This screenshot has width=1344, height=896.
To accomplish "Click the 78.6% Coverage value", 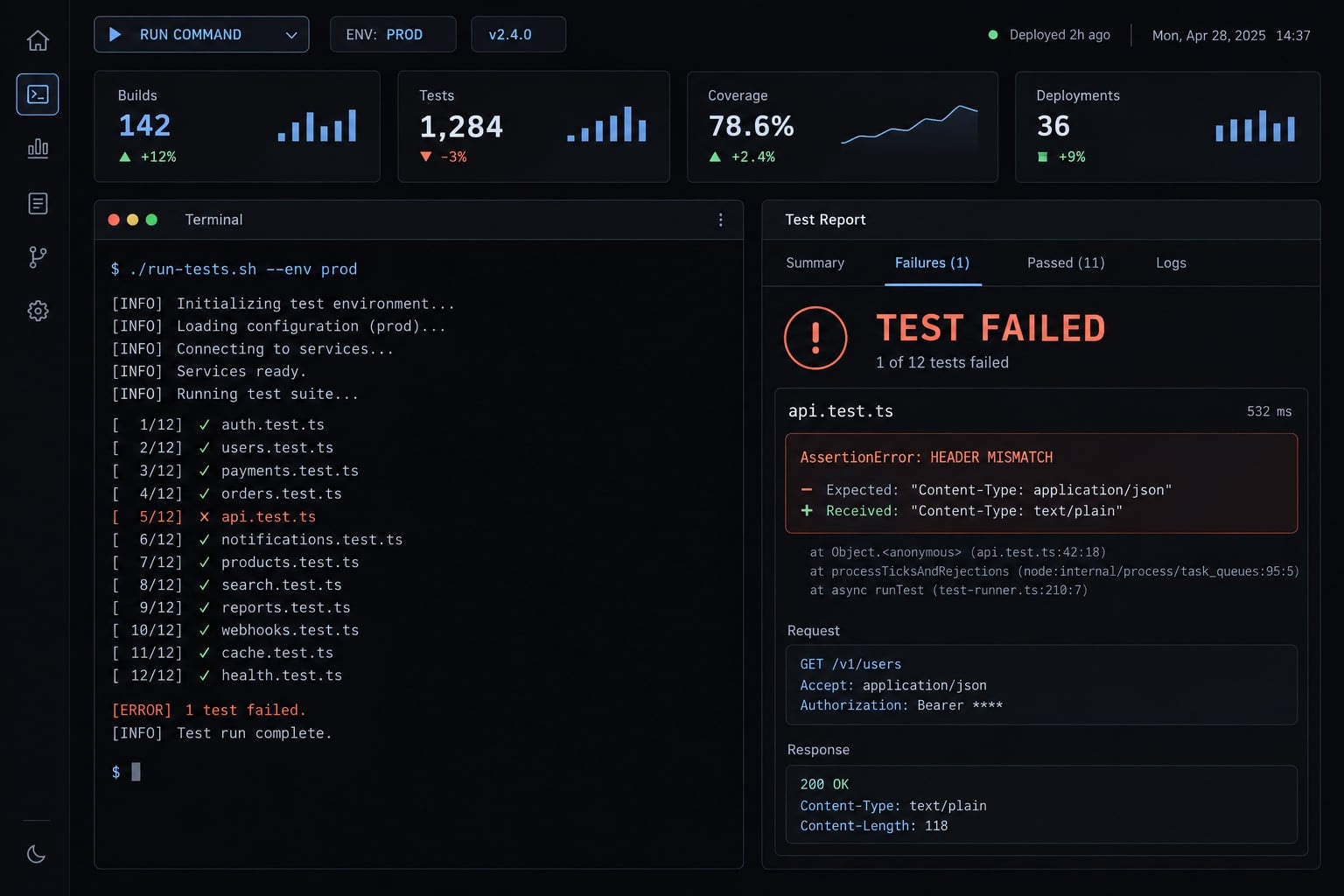I will [751, 126].
